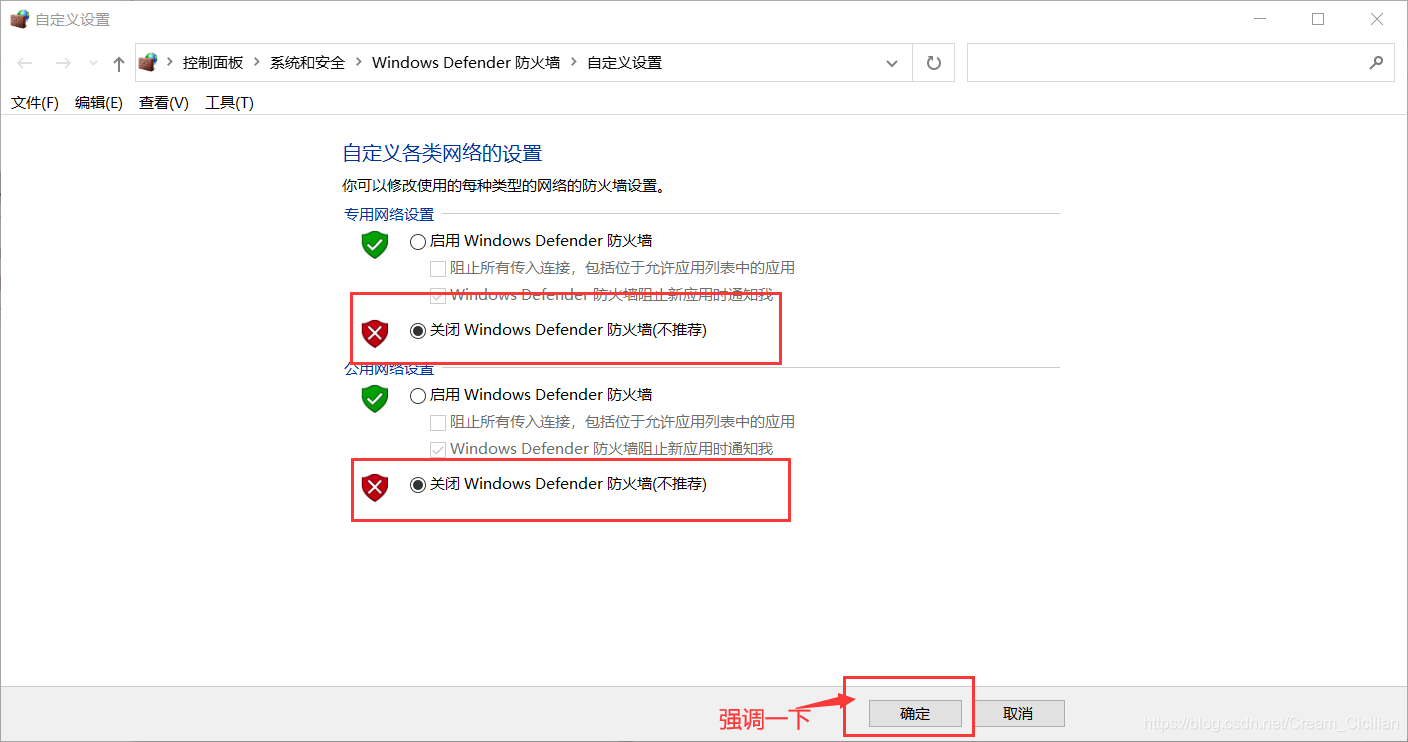
Task: Click the refresh icon beside address bar
Action: (934, 63)
